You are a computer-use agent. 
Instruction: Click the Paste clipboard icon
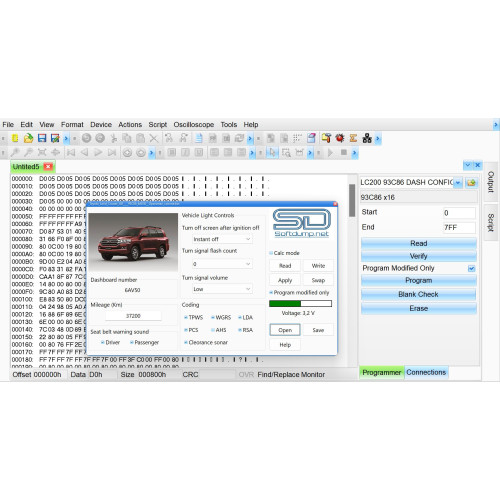[x=140, y=138]
